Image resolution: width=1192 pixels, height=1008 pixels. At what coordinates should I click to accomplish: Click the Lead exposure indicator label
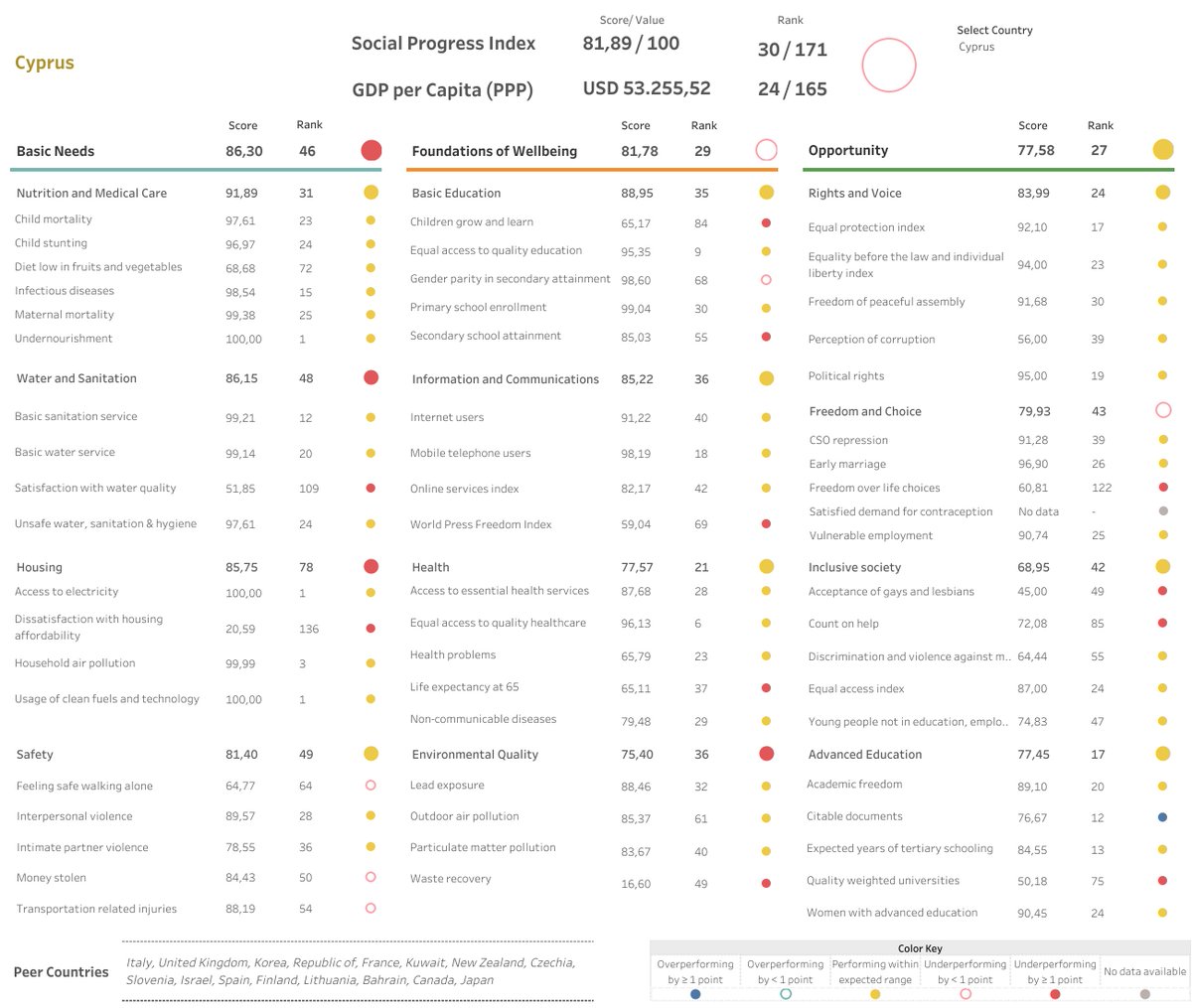447,786
